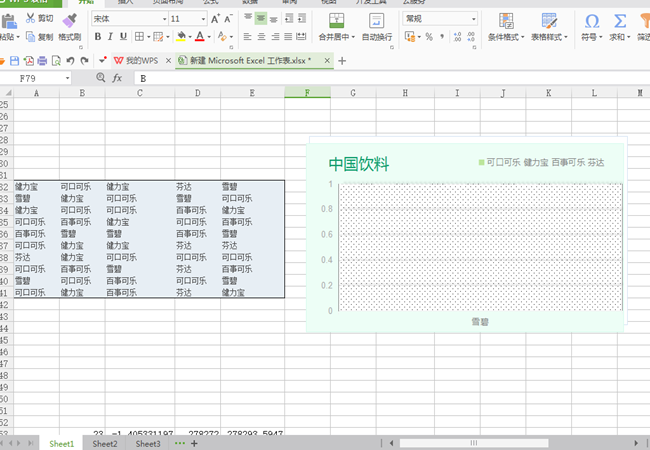Increase font size with the larger A
650x450 pixels.
click(215, 19)
